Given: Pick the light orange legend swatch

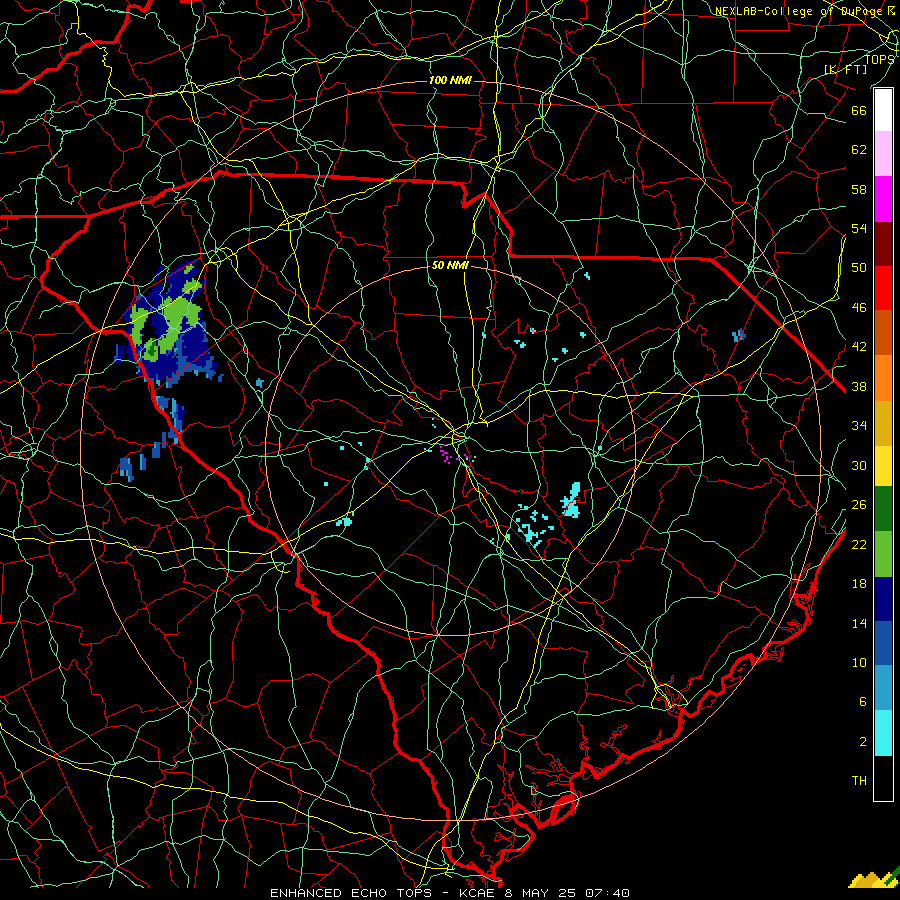Looking at the screenshot, I should pyautogui.click(x=883, y=378).
